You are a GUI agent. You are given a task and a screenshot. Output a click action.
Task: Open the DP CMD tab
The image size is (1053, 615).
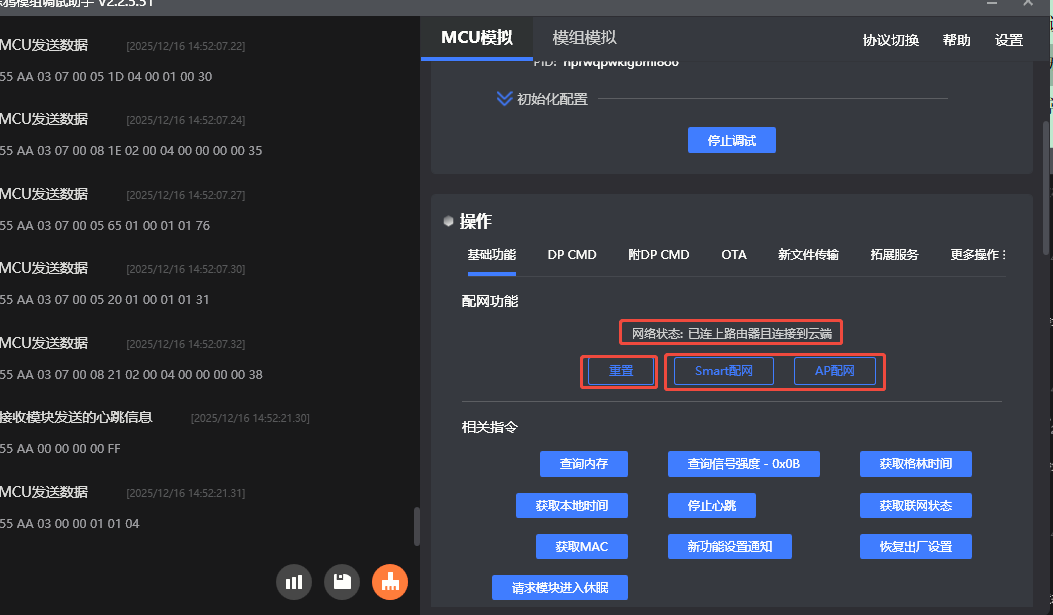572,255
